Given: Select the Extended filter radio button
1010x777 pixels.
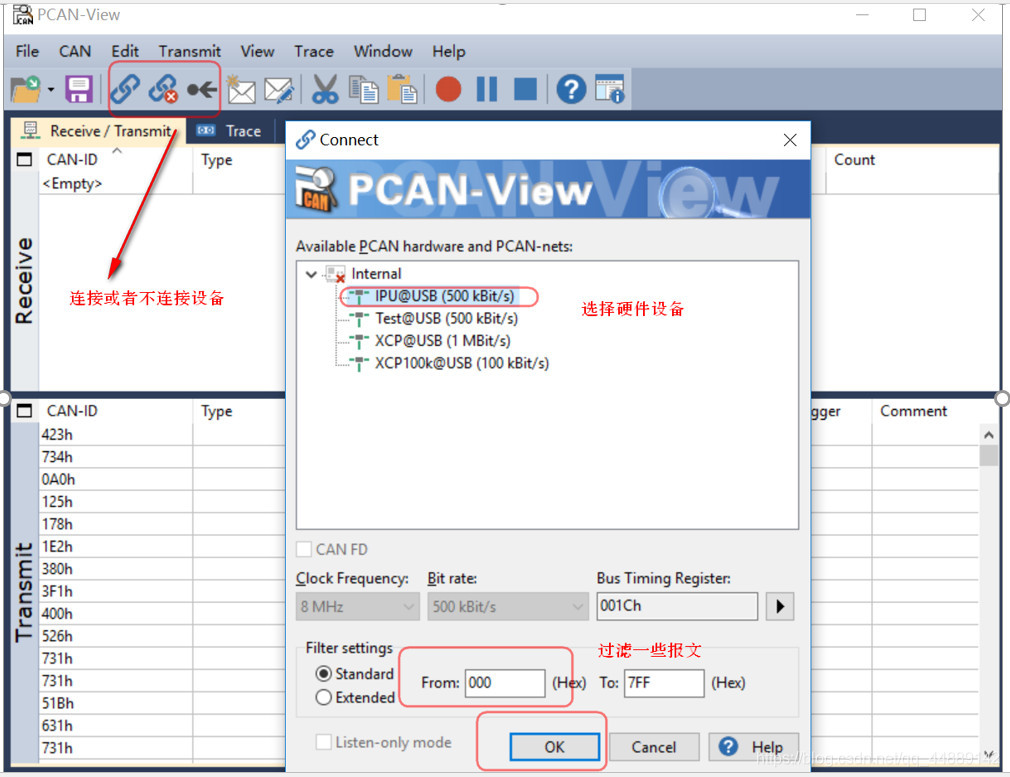Looking at the screenshot, I should [x=323, y=698].
